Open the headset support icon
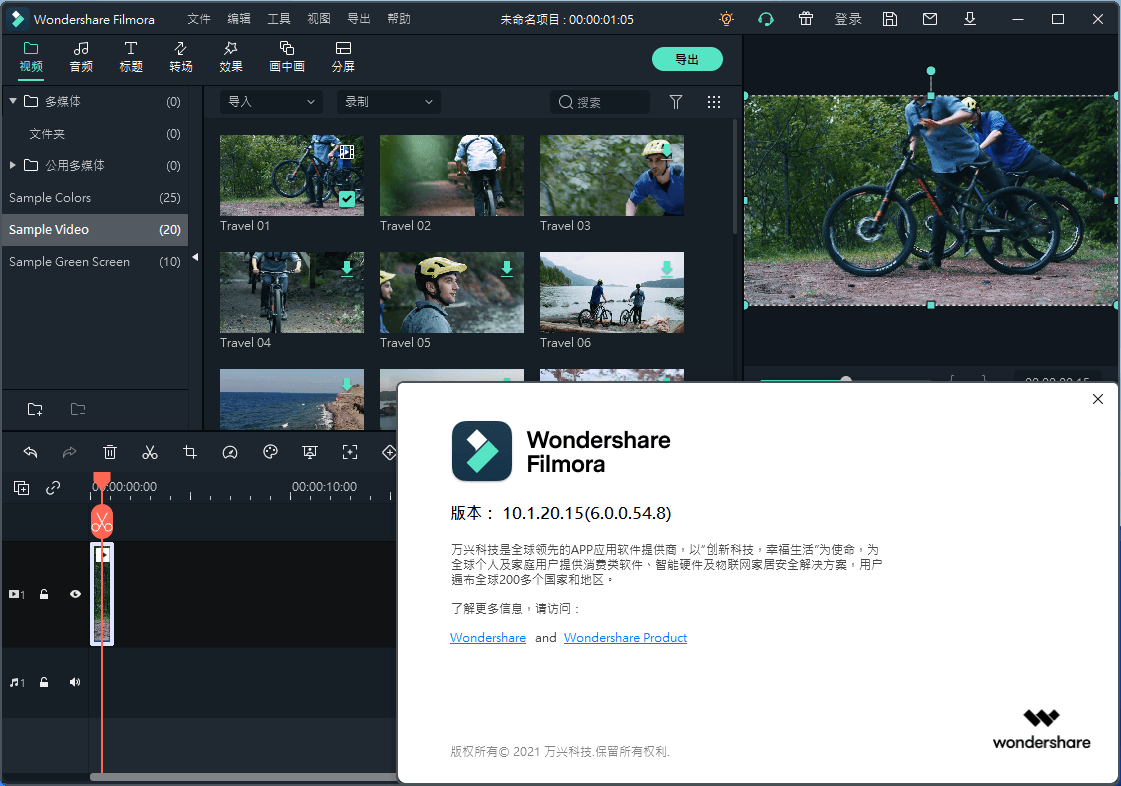 [766, 19]
